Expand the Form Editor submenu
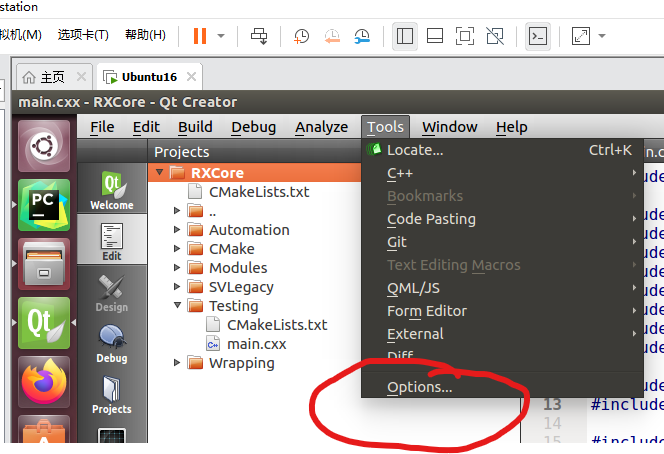Screen dimensions: 664x454 pos(502,311)
